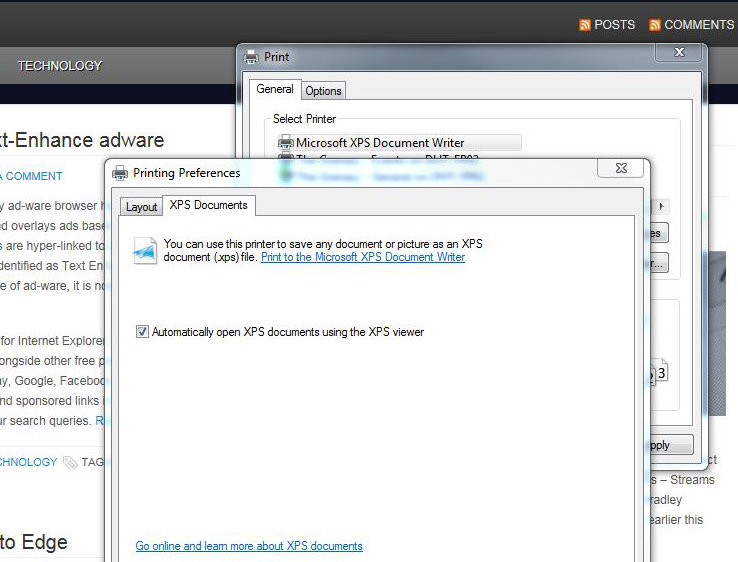738x562 pixels.
Task: Select the XPS Documents tab
Action: (209, 205)
